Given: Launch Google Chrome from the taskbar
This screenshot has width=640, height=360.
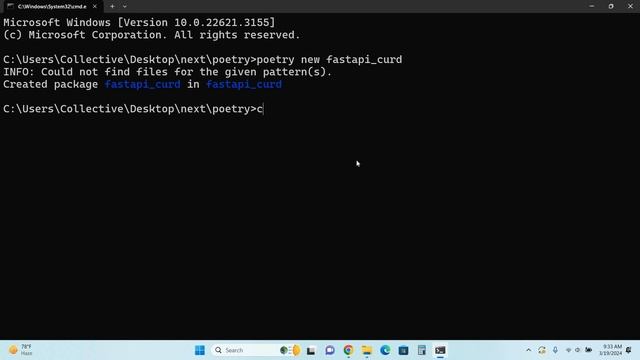Looking at the screenshot, I should (348, 350).
